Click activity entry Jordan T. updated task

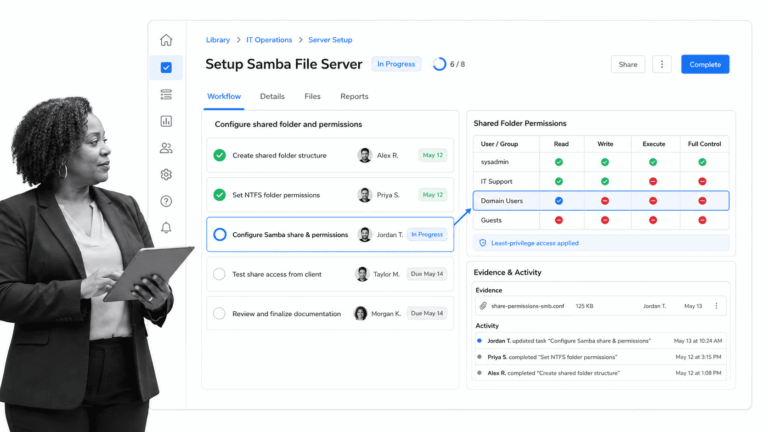point(600,340)
